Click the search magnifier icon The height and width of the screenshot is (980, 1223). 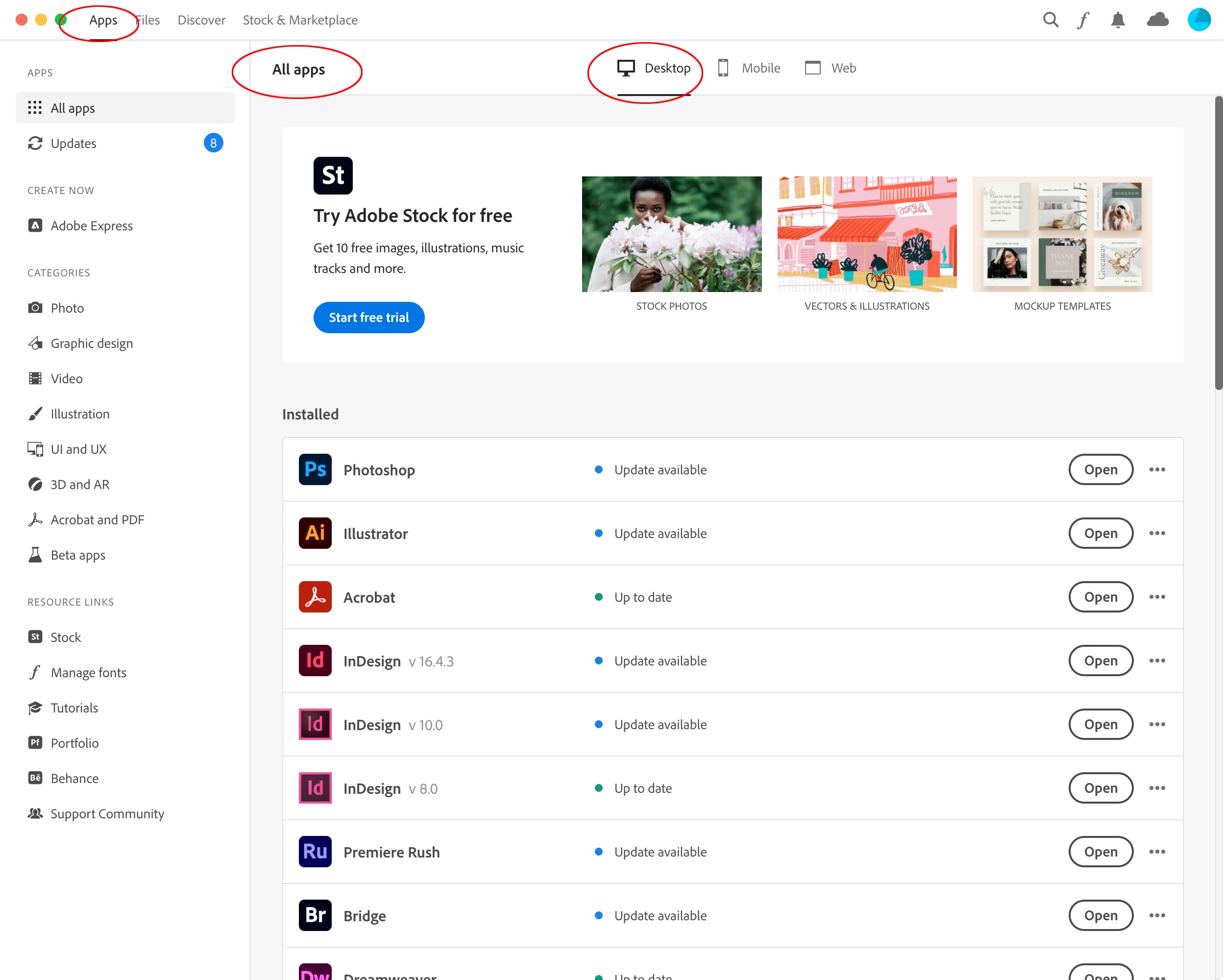pyautogui.click(x=1050, y=20)
